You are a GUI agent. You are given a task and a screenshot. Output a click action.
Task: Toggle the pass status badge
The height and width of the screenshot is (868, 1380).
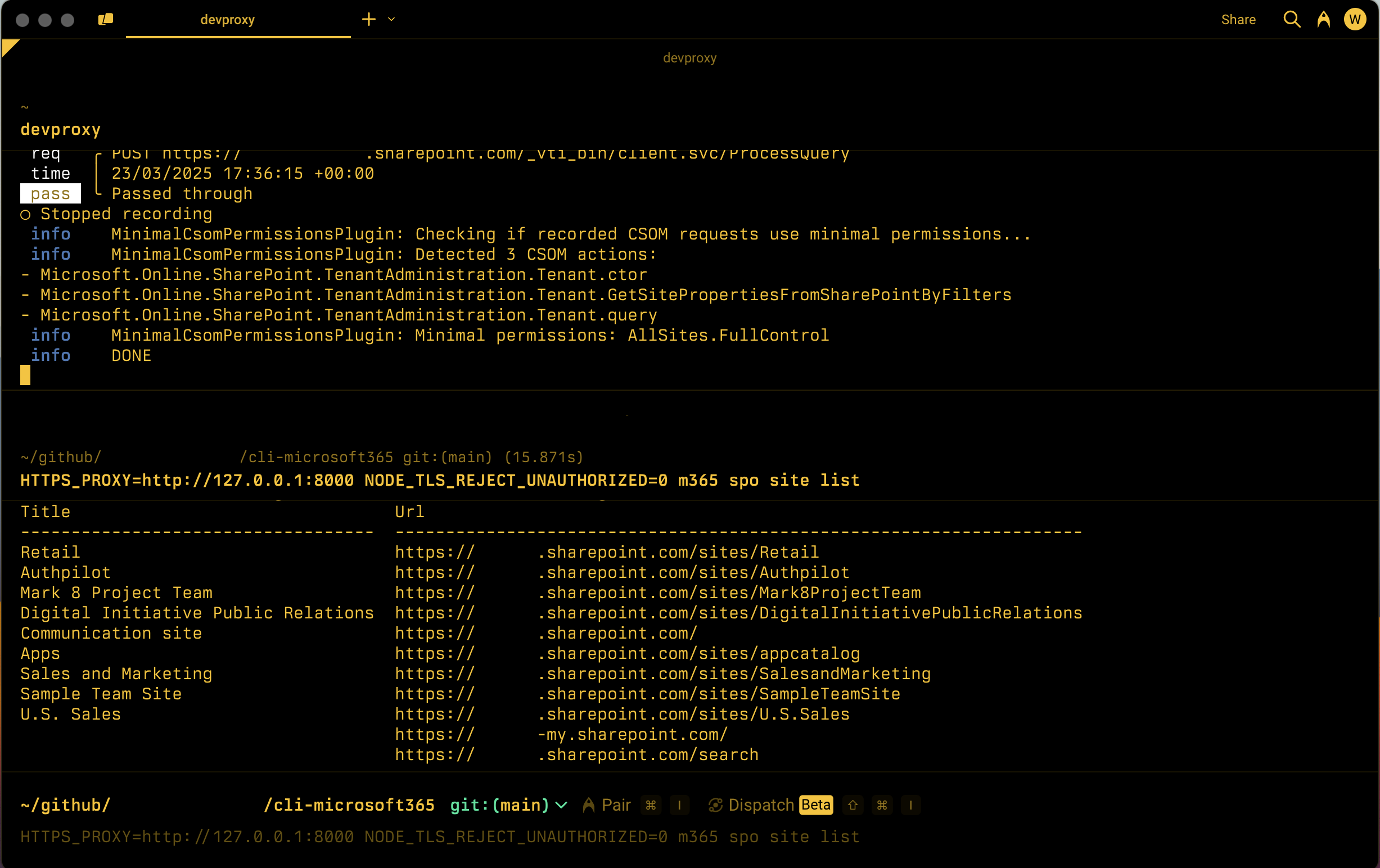[51, 193]
